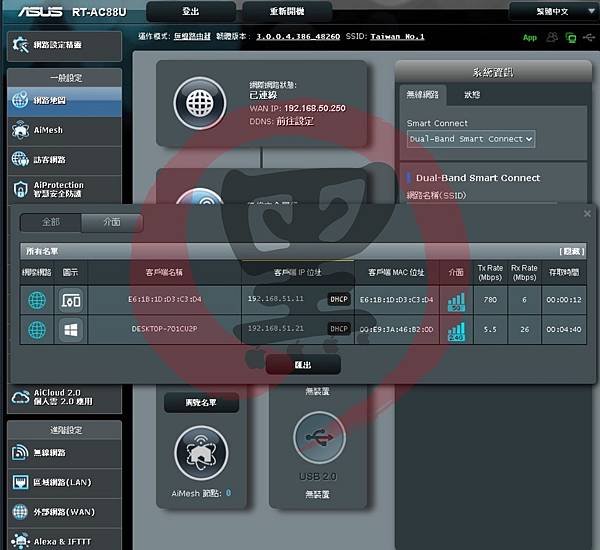Open the network setup wizard icon
The image size is (600, 550).
pos(21,45)
